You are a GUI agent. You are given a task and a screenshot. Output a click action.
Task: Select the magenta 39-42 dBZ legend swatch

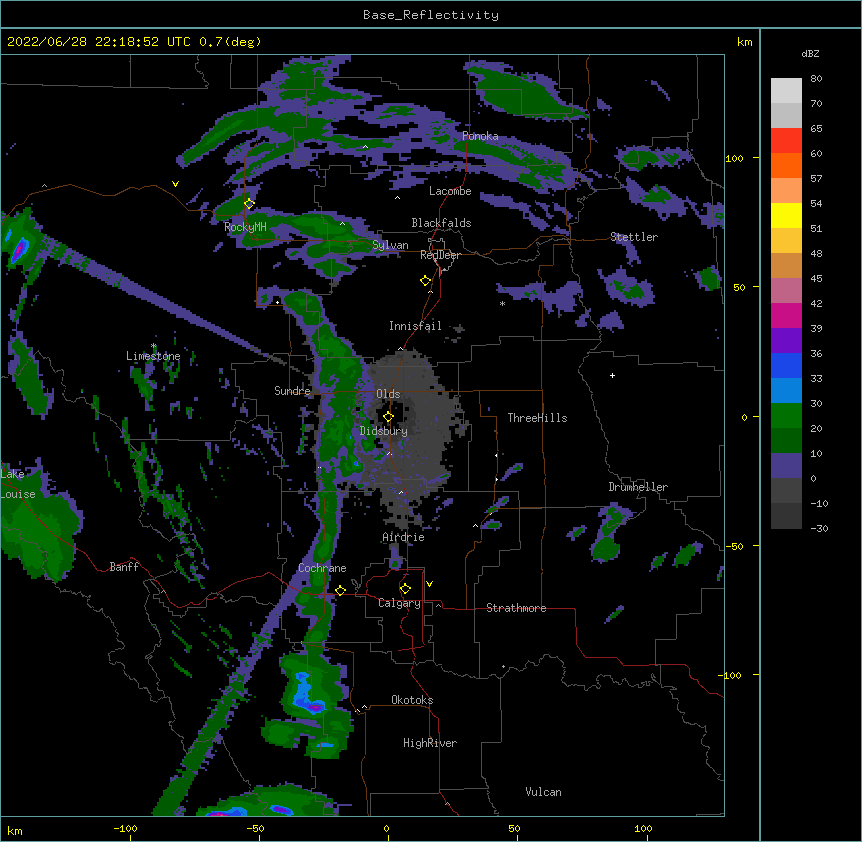click(x=786, y=315)
